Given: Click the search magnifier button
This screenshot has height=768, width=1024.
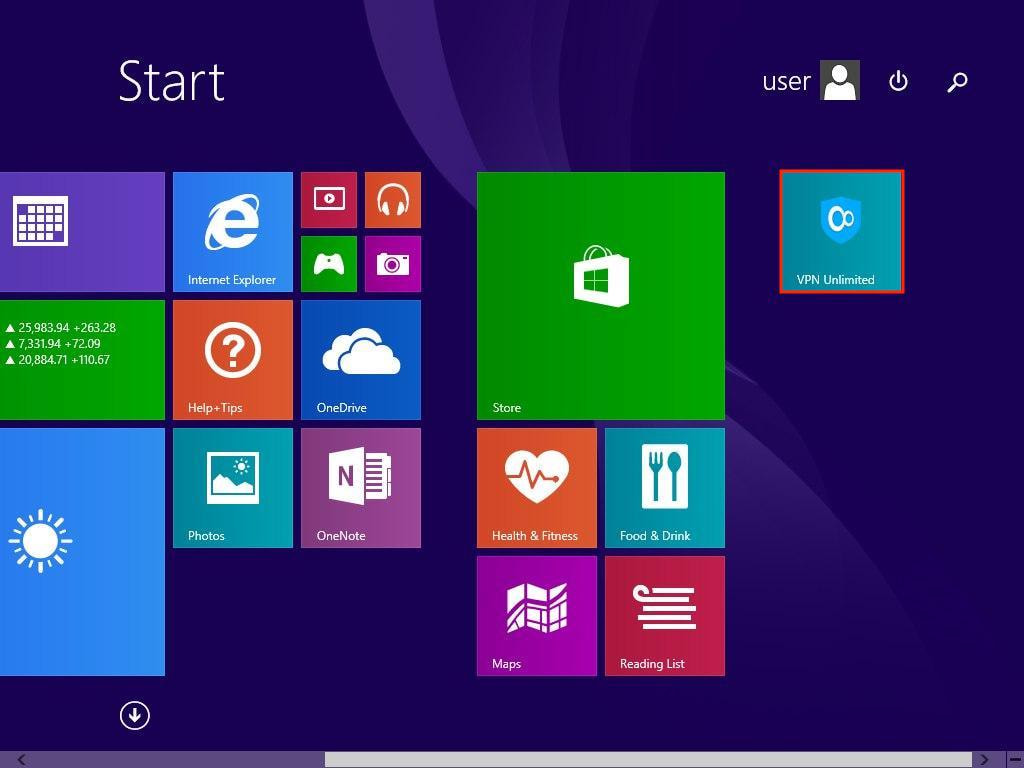Looking at the screenshot, I should point(957,81).
